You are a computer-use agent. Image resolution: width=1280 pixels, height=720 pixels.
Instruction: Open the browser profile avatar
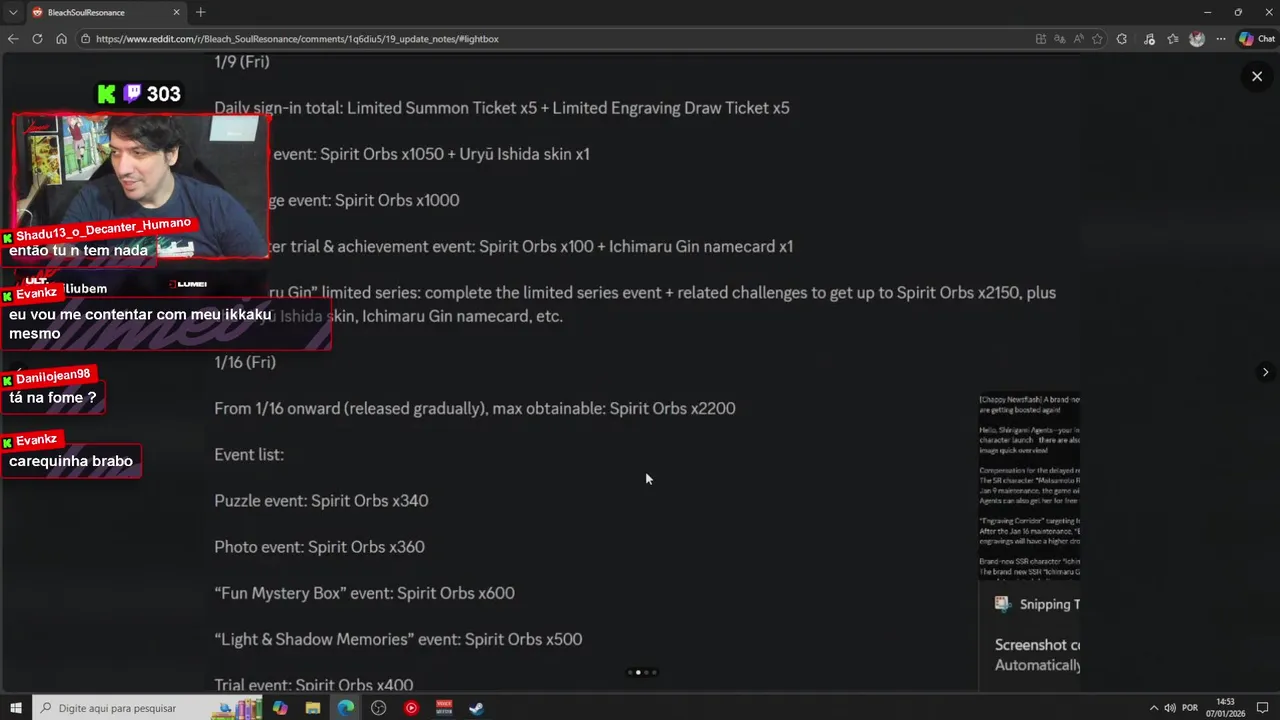click(x=1197, y=39)
